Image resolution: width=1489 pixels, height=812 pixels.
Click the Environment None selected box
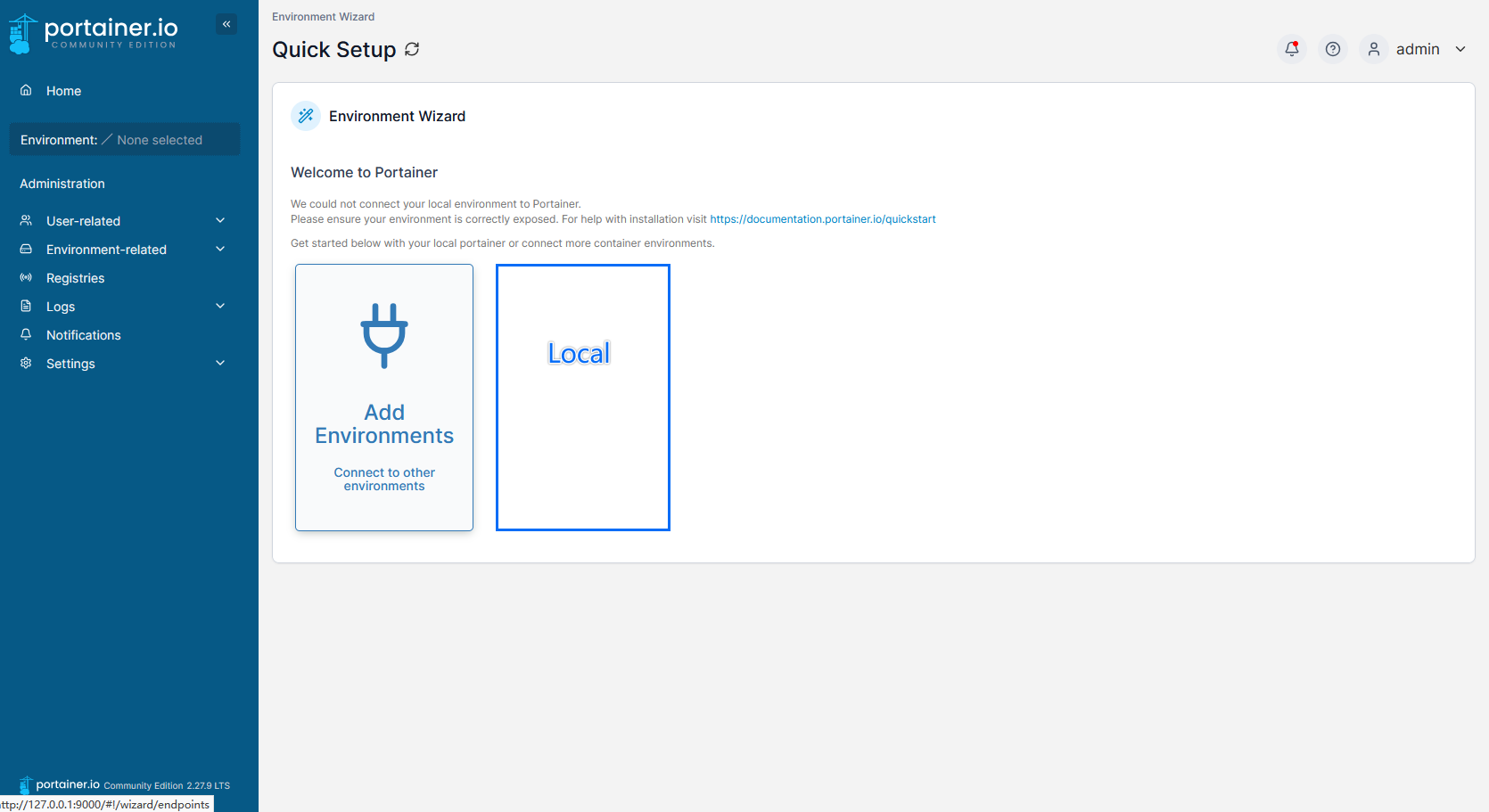click(125, 140)
